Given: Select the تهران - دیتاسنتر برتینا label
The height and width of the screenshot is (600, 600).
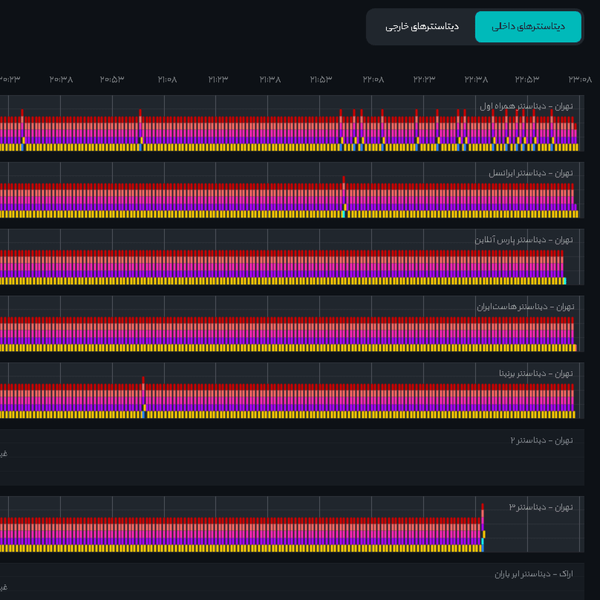Looking at the screenshot, I should (536, 373).
